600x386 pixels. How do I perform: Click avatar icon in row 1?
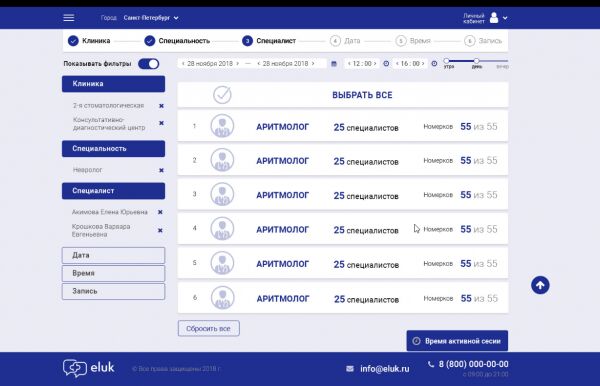tap(222, 126)
